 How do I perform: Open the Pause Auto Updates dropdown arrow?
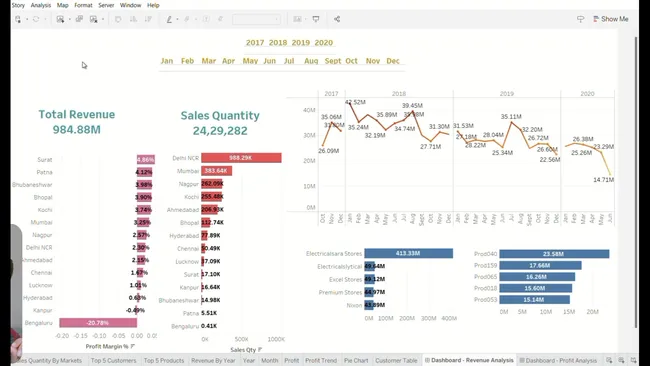pyautogui.click(x=45, y=19)
